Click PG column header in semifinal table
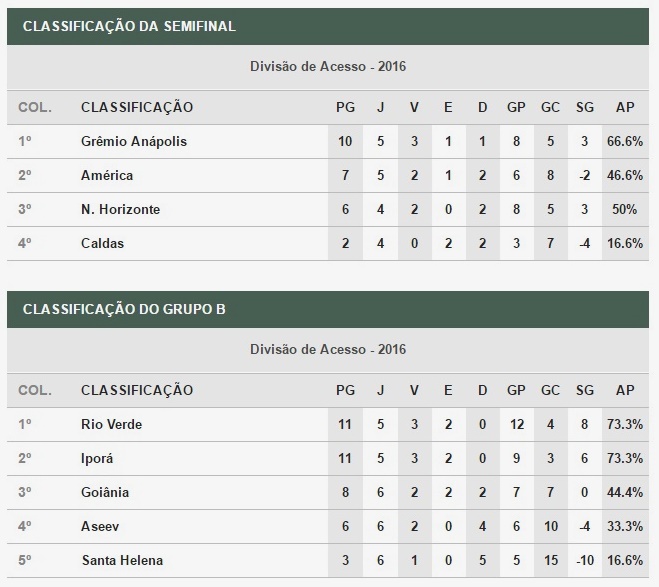The image size is (659, 587). [x=345, y=108]
